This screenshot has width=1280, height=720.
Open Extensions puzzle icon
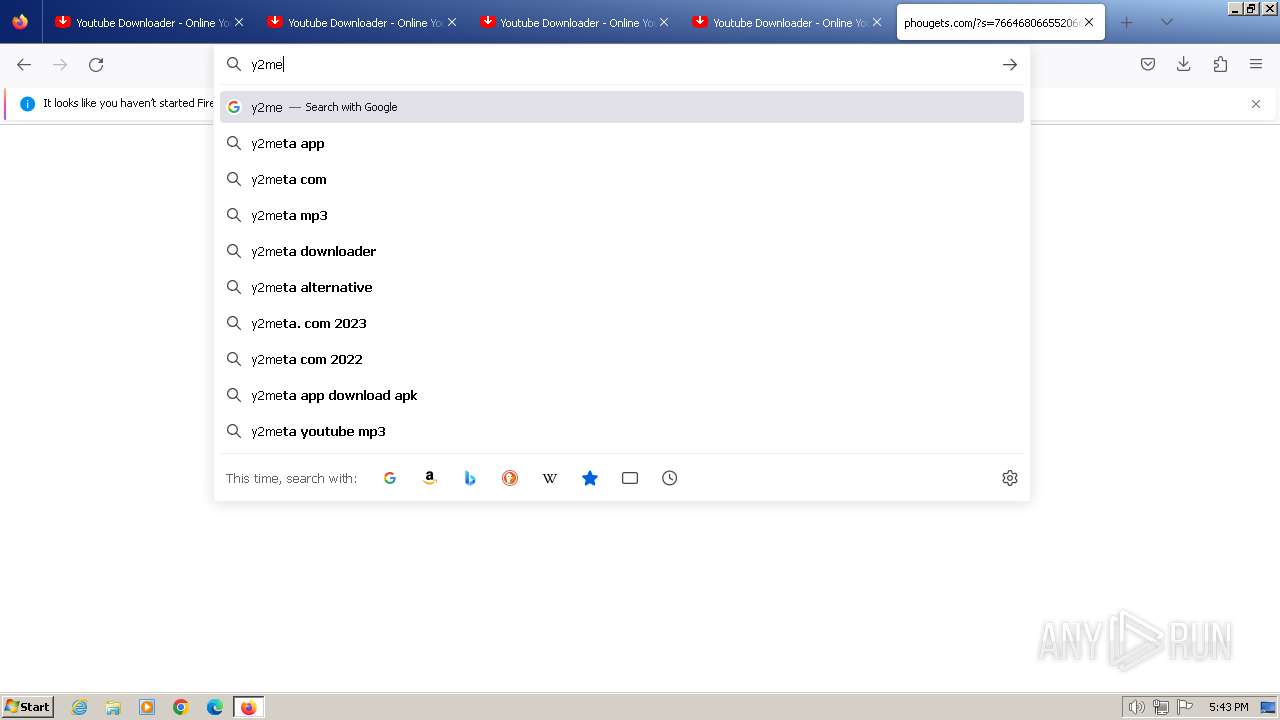pyautogui.click(x=1220, y=64)
